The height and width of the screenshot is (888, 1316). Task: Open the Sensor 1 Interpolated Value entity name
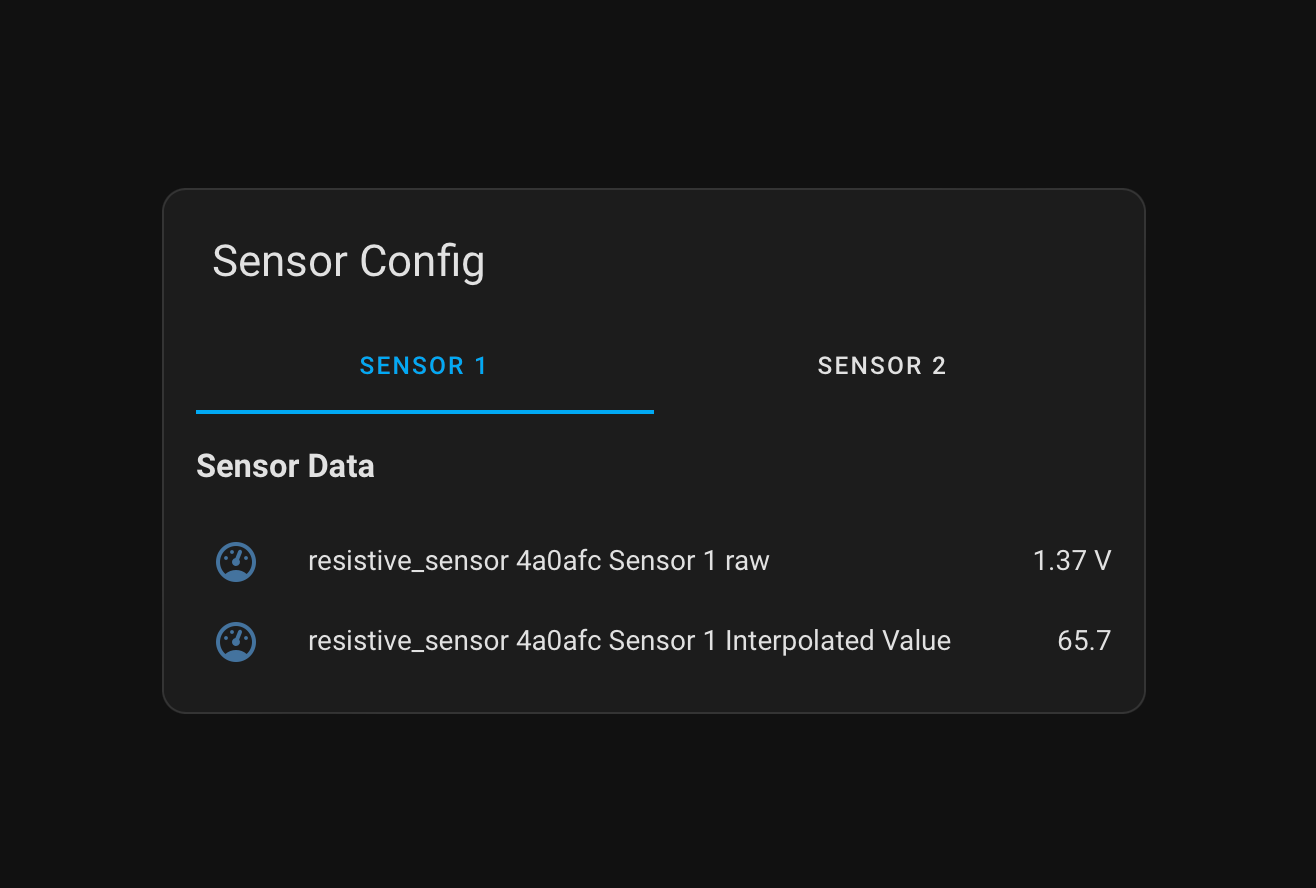pyautogui.click(x=629, y=641)
